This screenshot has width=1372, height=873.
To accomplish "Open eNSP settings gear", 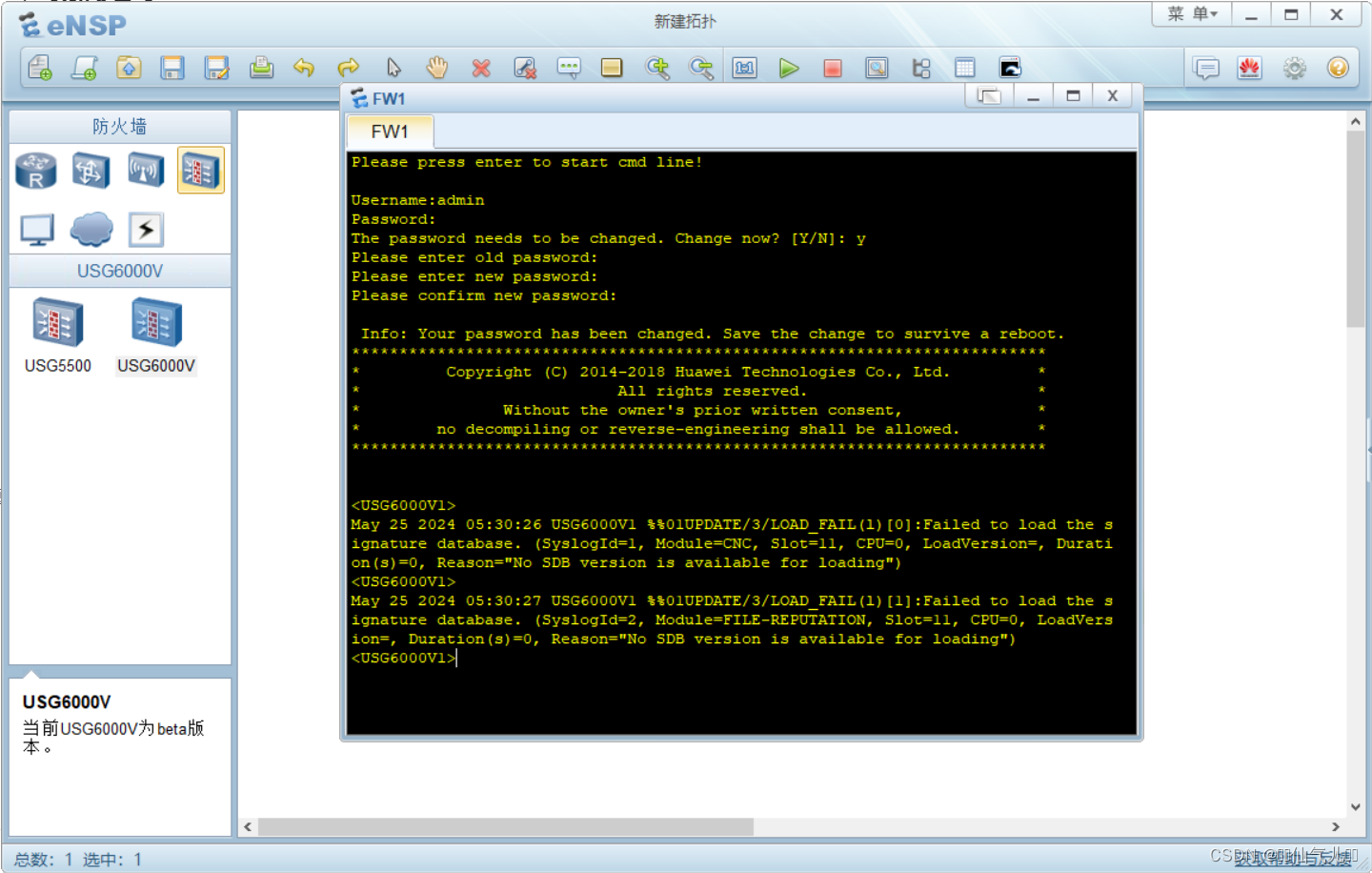I will 1294,68.
